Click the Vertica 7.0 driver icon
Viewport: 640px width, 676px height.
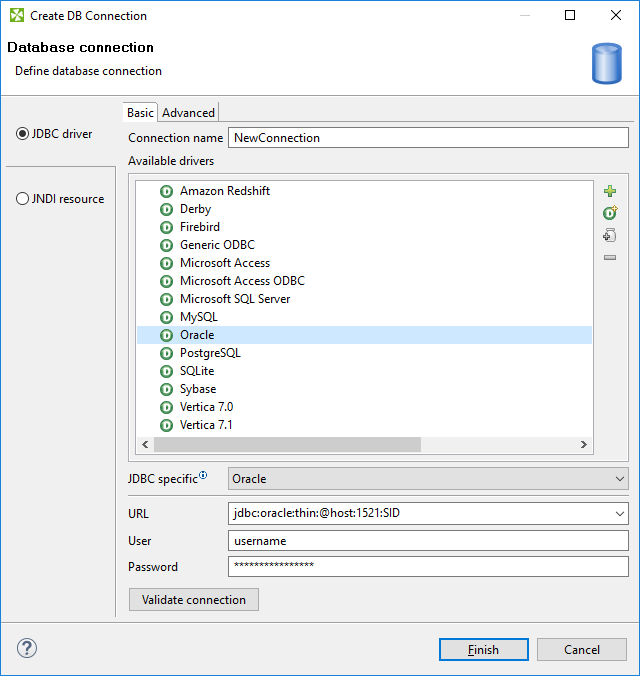[166, 407]
